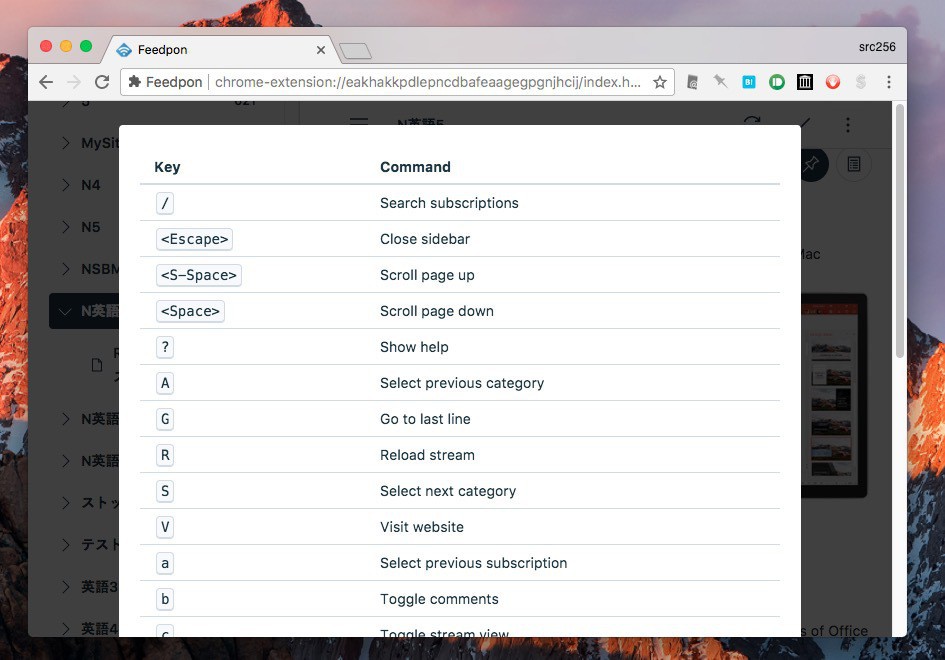The image size is (945, 660).
Task: Expand the MySit category chevron
Action: [65, 143]
